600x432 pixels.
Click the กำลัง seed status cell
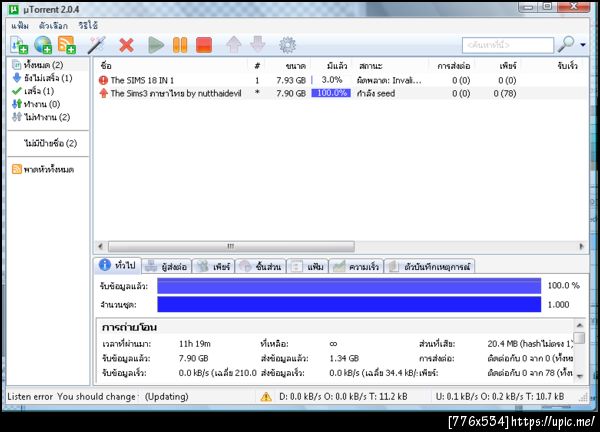tap(376, 93)
